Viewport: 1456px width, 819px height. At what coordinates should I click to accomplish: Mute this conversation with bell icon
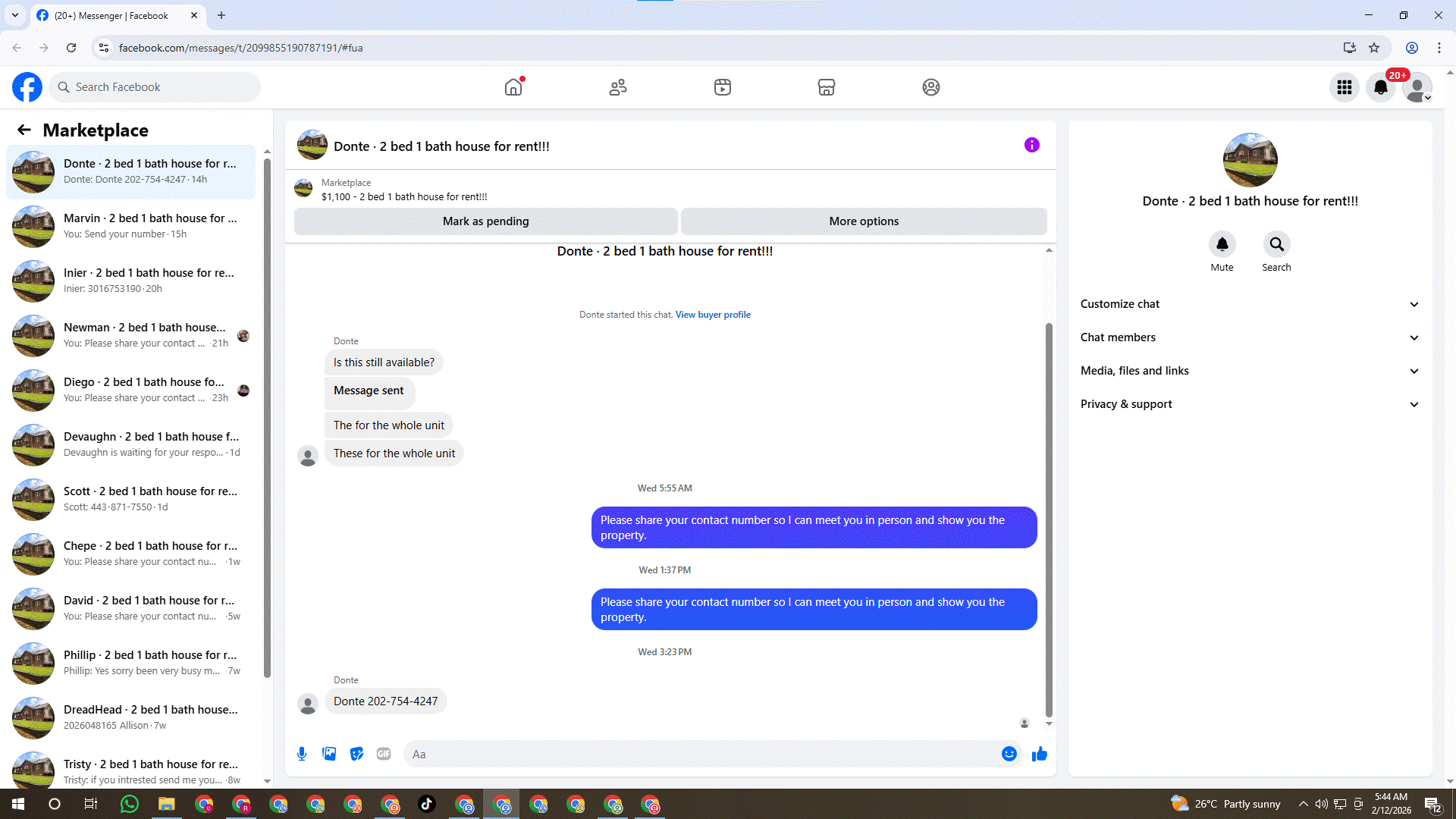tap(1222, 244)
